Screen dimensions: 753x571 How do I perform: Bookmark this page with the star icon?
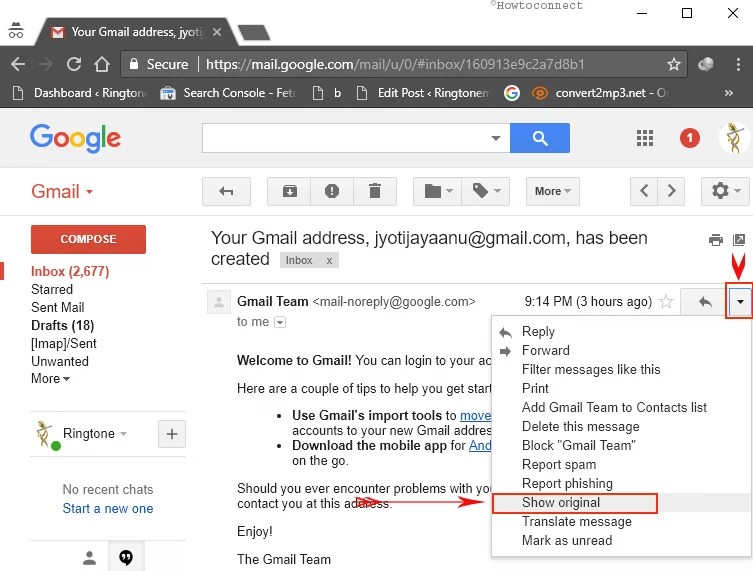674,64
